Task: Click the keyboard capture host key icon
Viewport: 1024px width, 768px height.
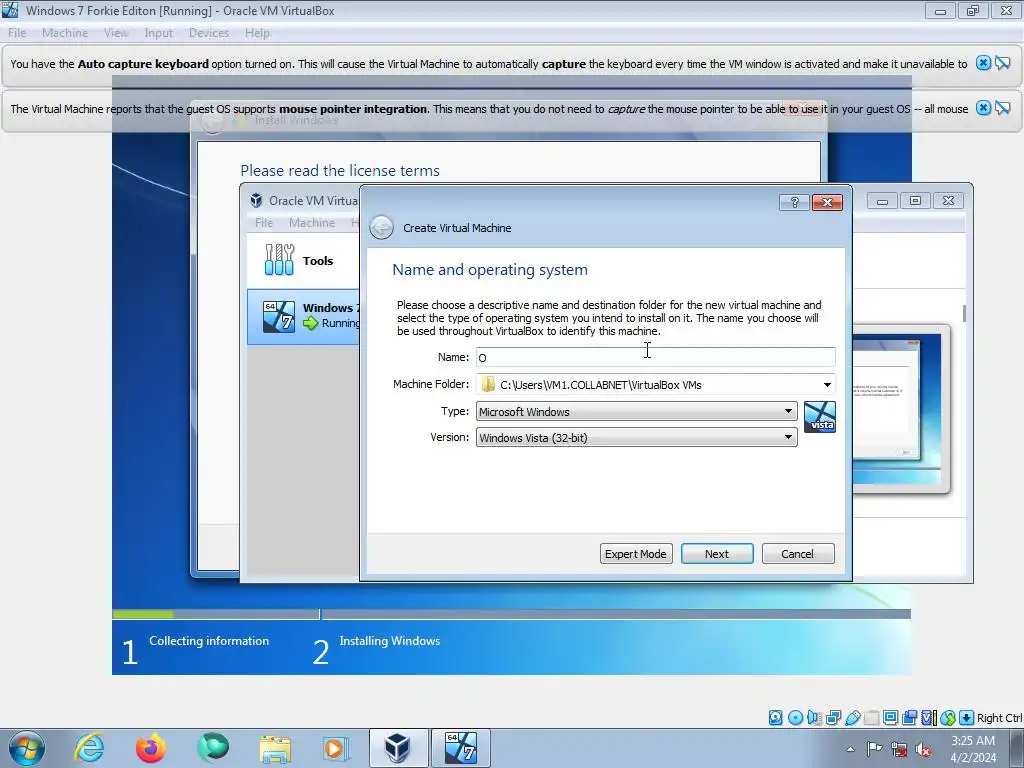Action: [x=967, y=718]
